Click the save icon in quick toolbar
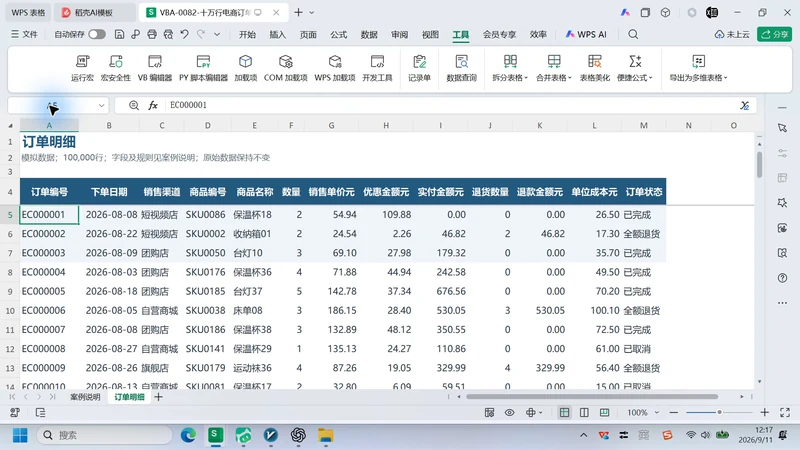Image resolution: width=800 pixels, height=450 pixels. (x=119, y=34)
